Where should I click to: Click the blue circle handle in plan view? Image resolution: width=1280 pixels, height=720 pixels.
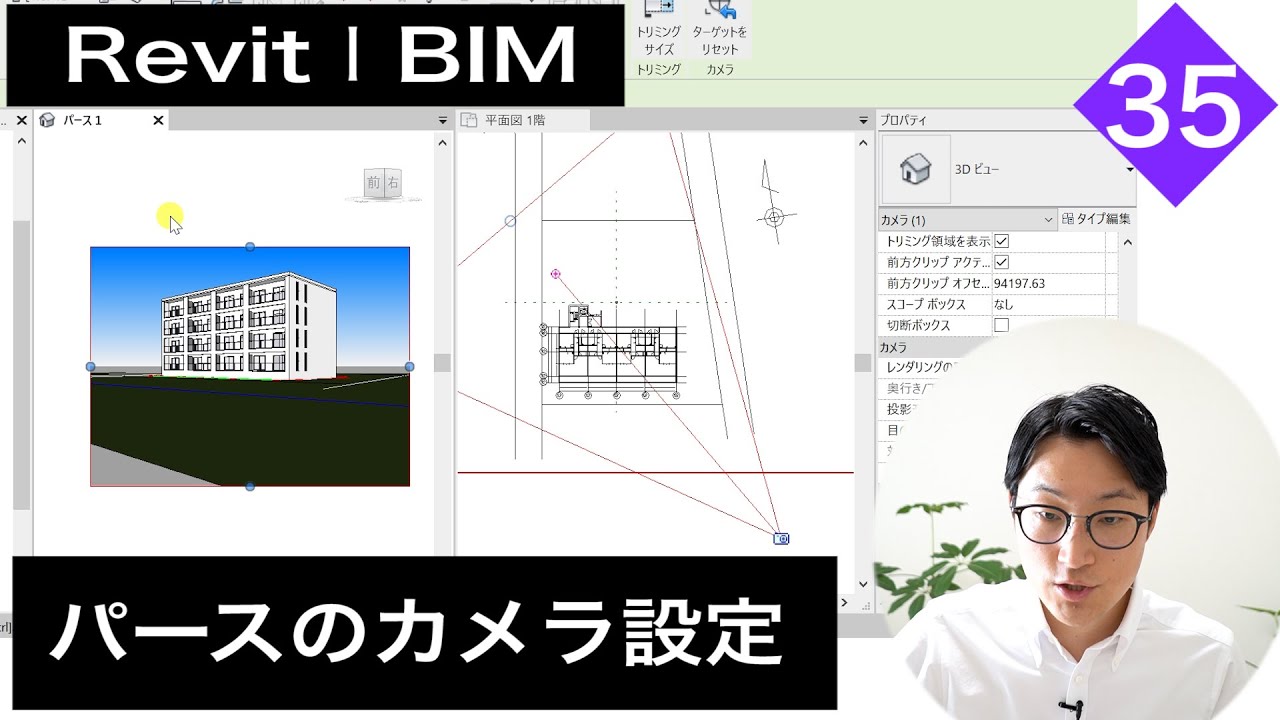pos(510,220)
